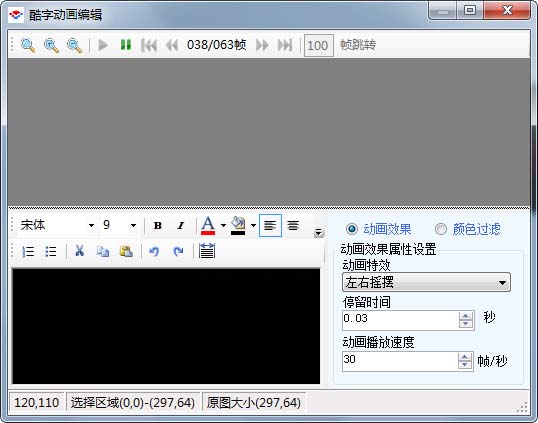
Task: Paste from the clipboard
Action: 126,251
